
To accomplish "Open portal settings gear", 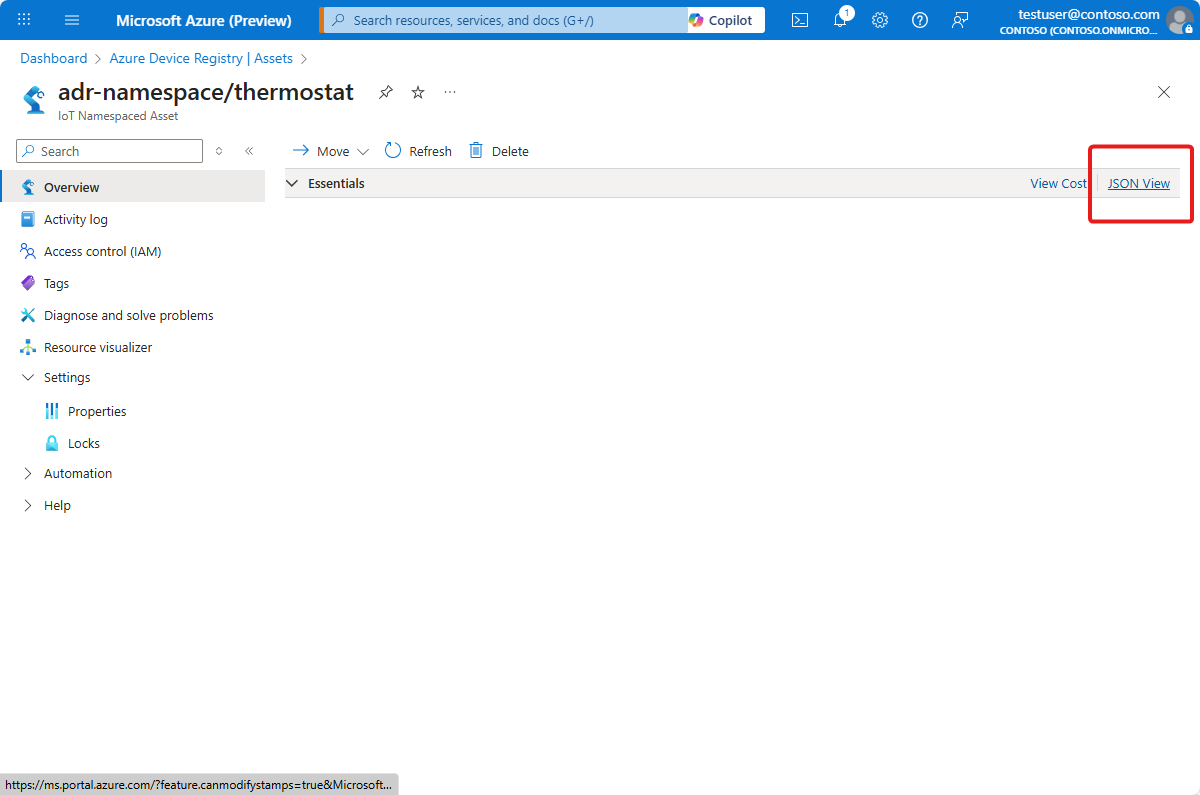I will tap(880, 20).
